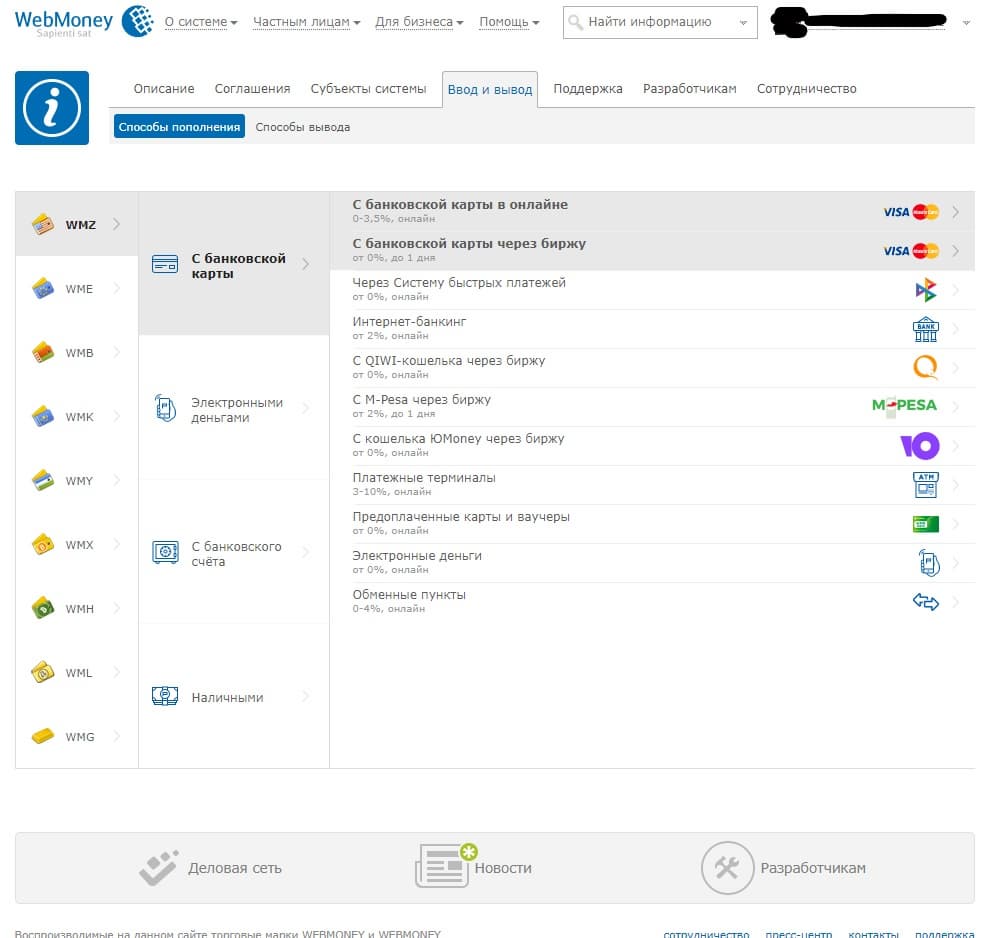Select the WMK wallet icon
Viewport: 988px width, 938px height.
(43, 416)
